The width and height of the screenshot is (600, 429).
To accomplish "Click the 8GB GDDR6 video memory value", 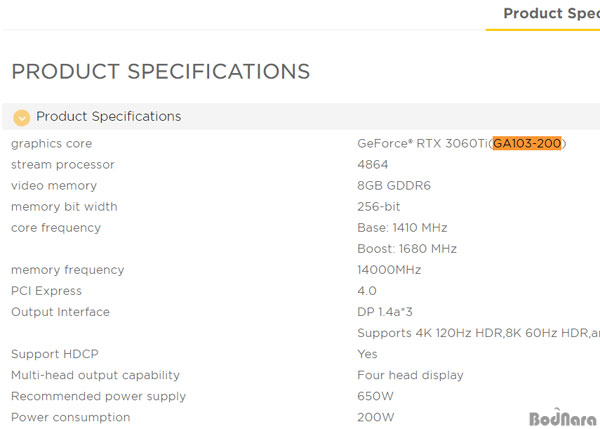I will click(x=394, y=186).
